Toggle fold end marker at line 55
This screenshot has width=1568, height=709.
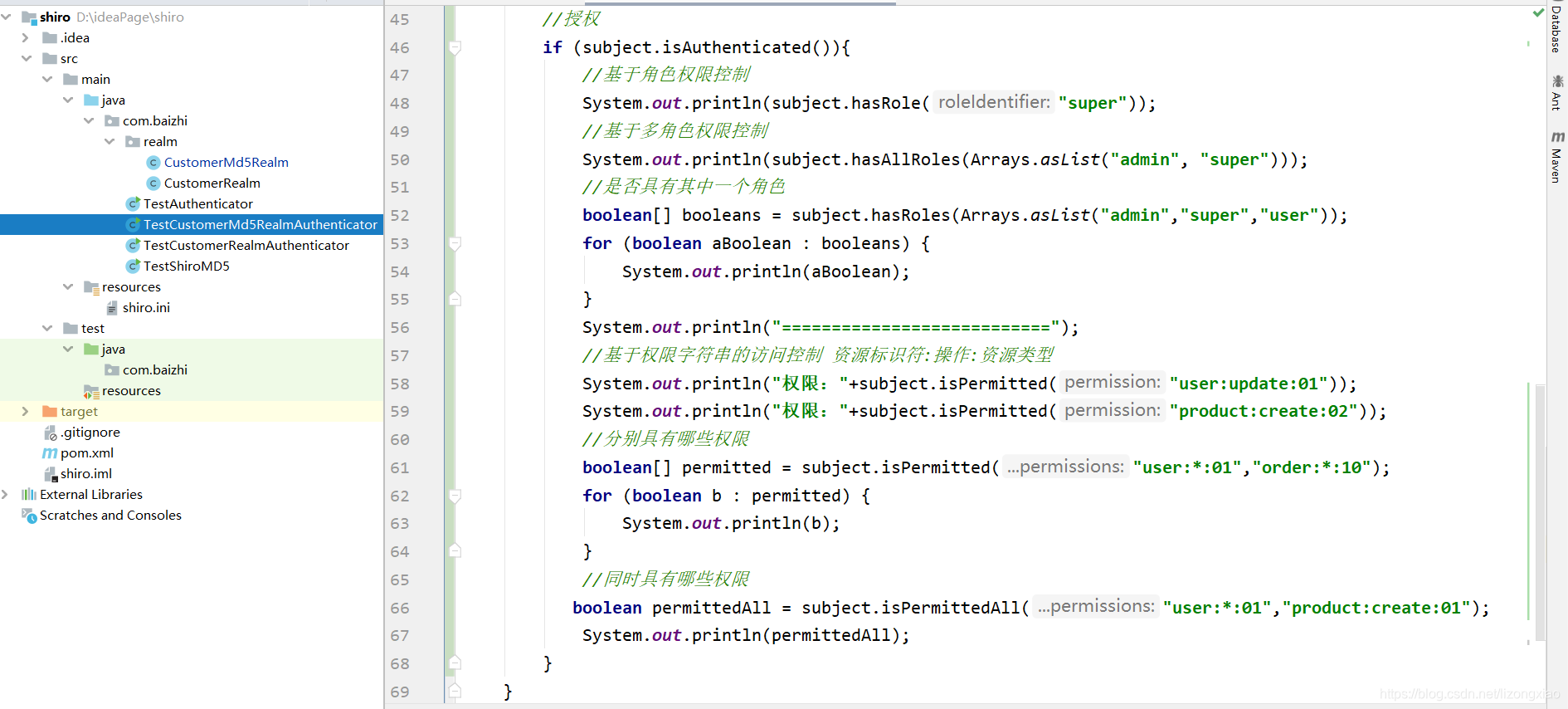(455, 299)
